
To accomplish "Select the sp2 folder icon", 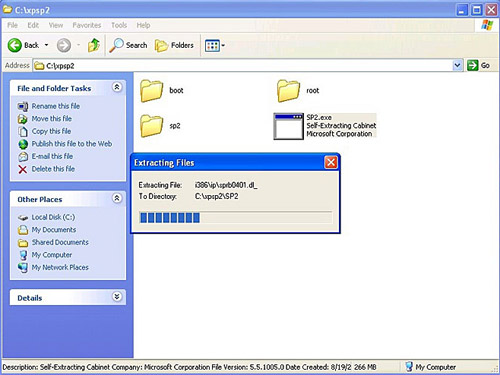I will click(152, 126).
